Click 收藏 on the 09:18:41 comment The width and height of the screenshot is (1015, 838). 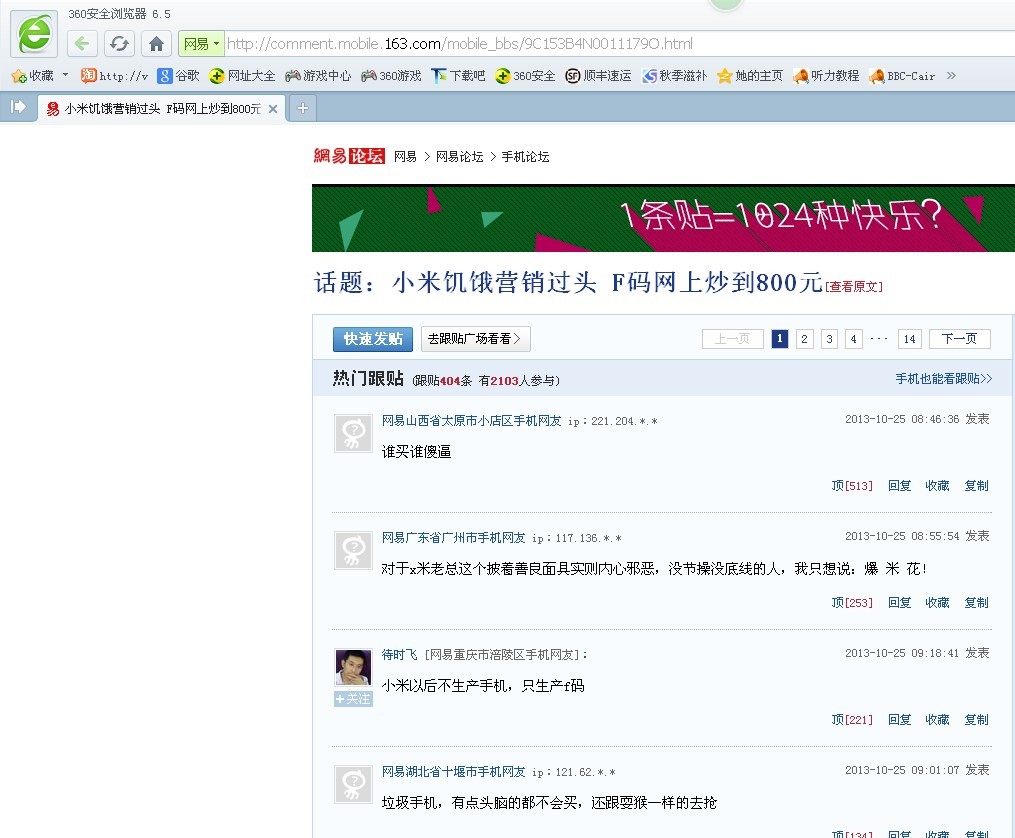click(x=937, y=720)
